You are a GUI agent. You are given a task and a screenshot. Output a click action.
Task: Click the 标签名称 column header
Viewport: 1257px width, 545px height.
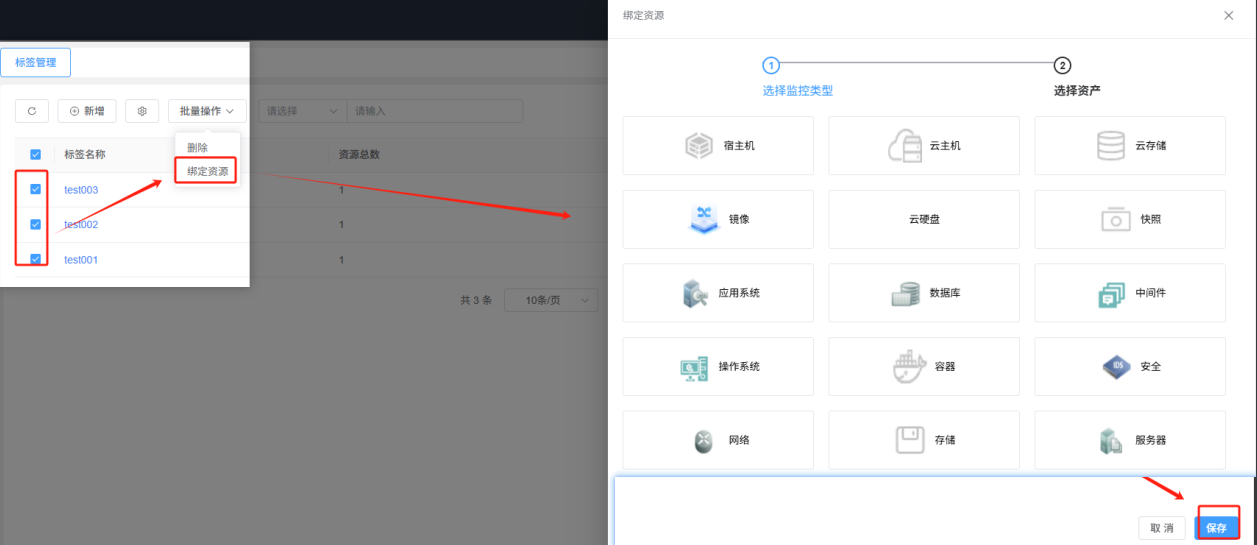point(85,155)
